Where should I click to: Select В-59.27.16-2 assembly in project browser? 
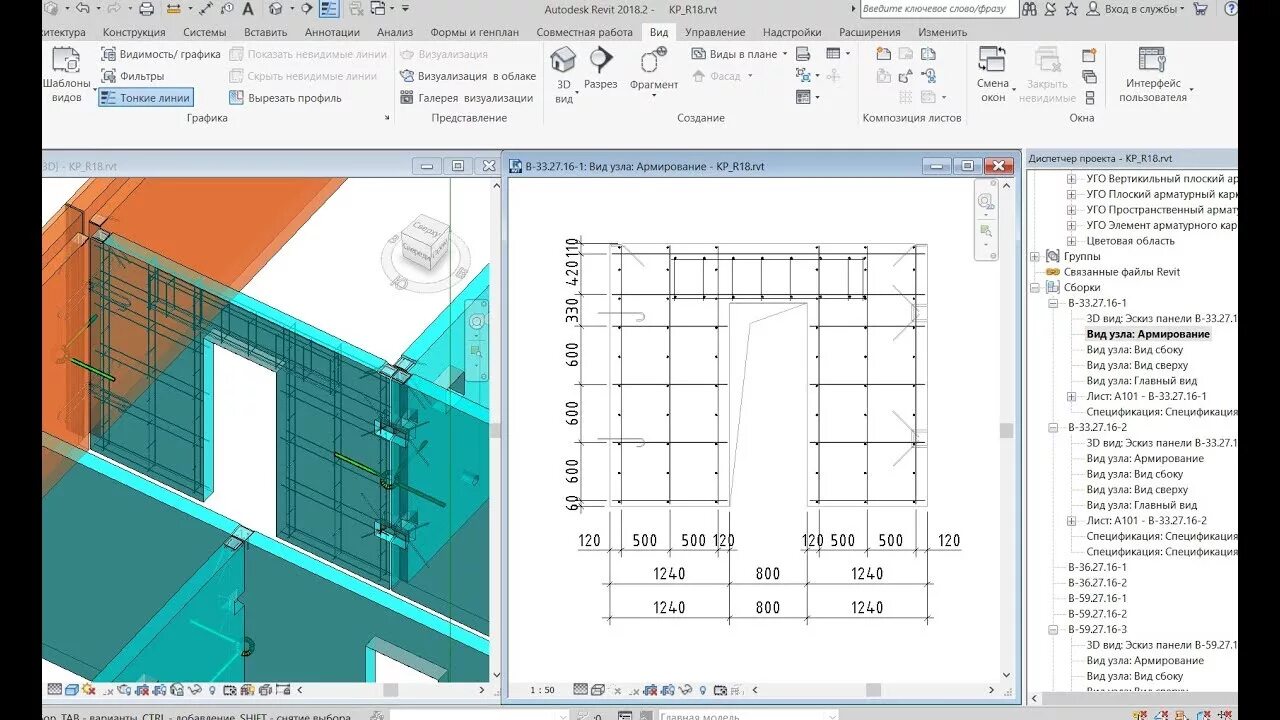[1097, 614]
